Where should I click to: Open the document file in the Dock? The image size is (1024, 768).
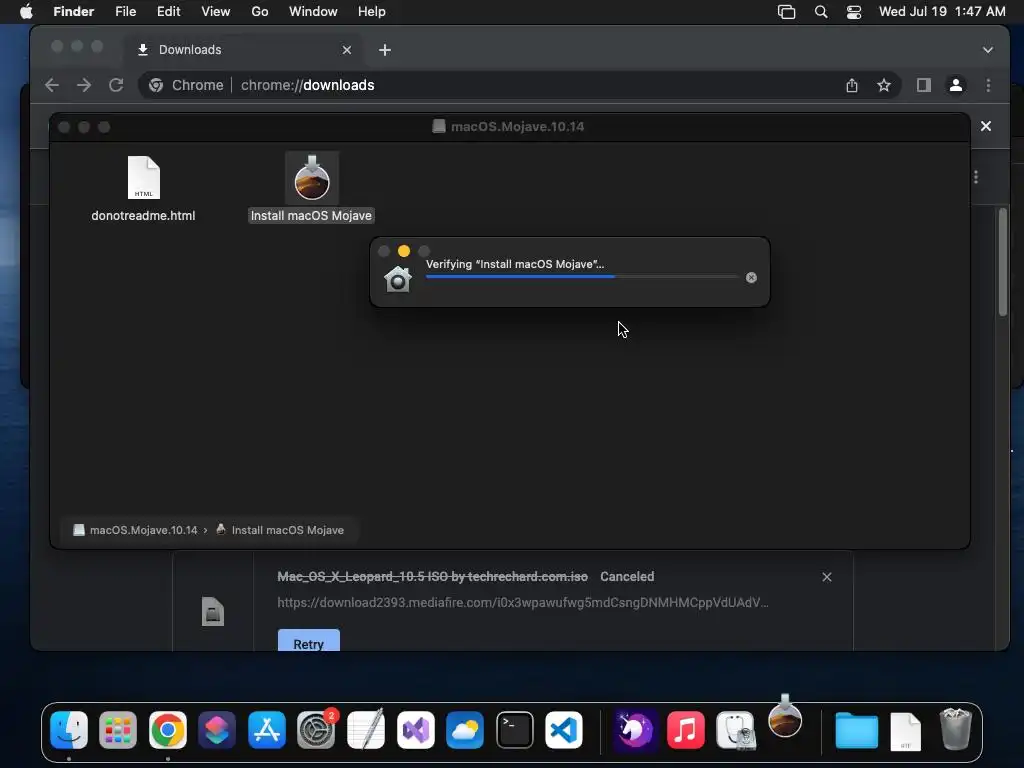(905, 731)
